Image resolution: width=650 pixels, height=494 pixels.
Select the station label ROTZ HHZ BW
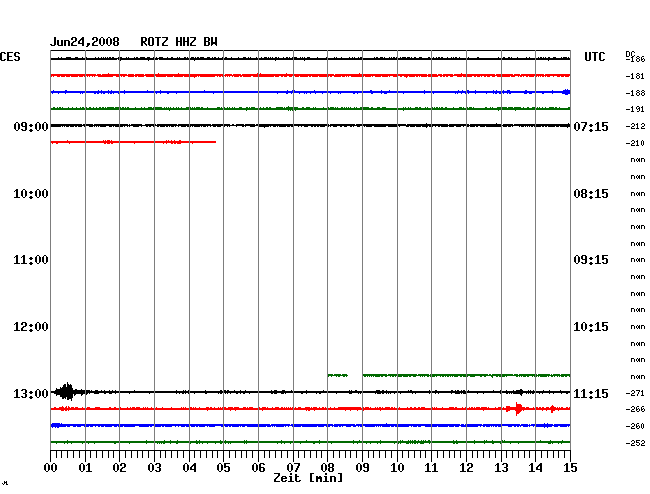click(179, 42)
